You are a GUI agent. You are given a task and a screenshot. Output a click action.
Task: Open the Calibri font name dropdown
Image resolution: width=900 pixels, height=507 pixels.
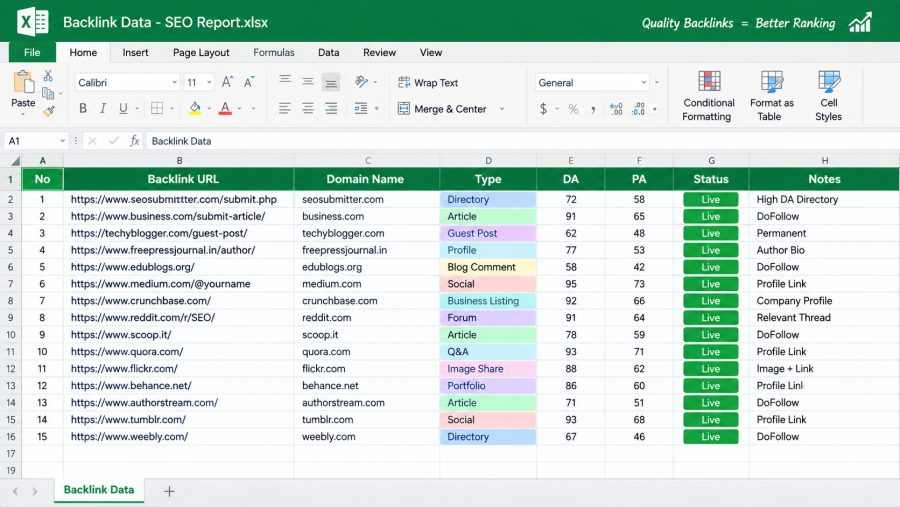(x=174, y=83)
